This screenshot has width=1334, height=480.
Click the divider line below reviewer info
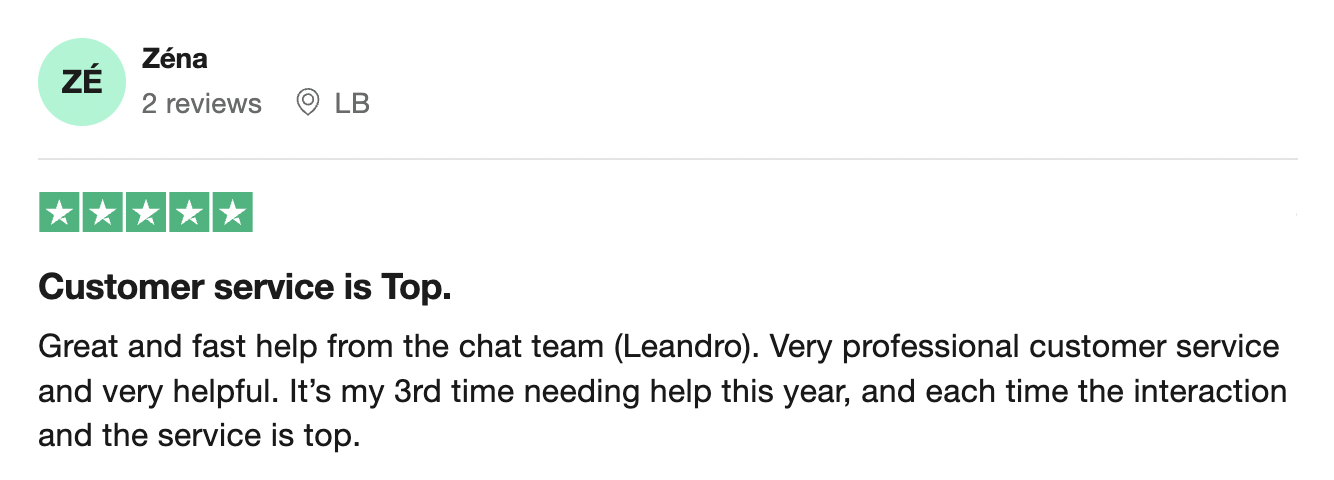pos(667,159)
